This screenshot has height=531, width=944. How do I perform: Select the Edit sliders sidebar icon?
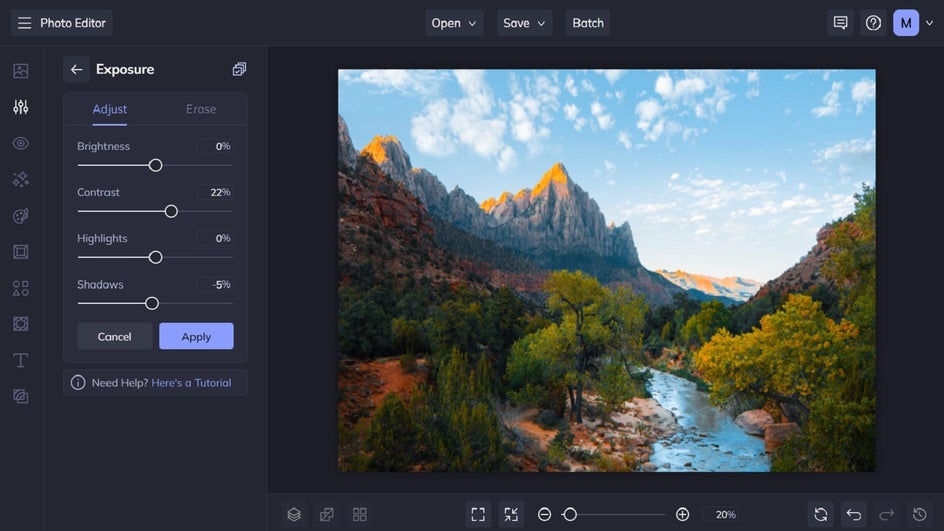coord(20,107)
